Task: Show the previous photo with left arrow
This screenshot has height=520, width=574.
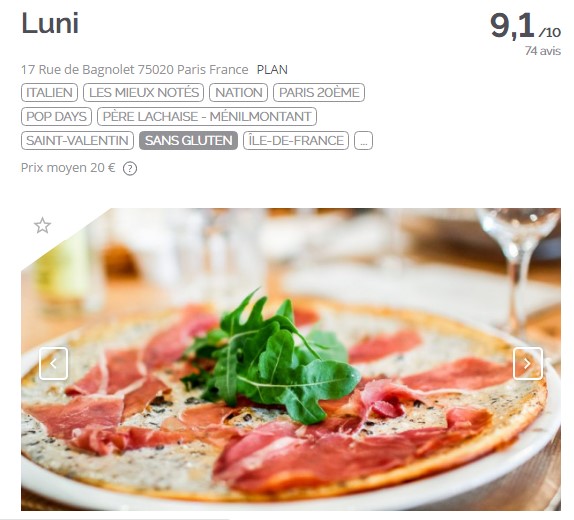Action: [x=53, y=363]
